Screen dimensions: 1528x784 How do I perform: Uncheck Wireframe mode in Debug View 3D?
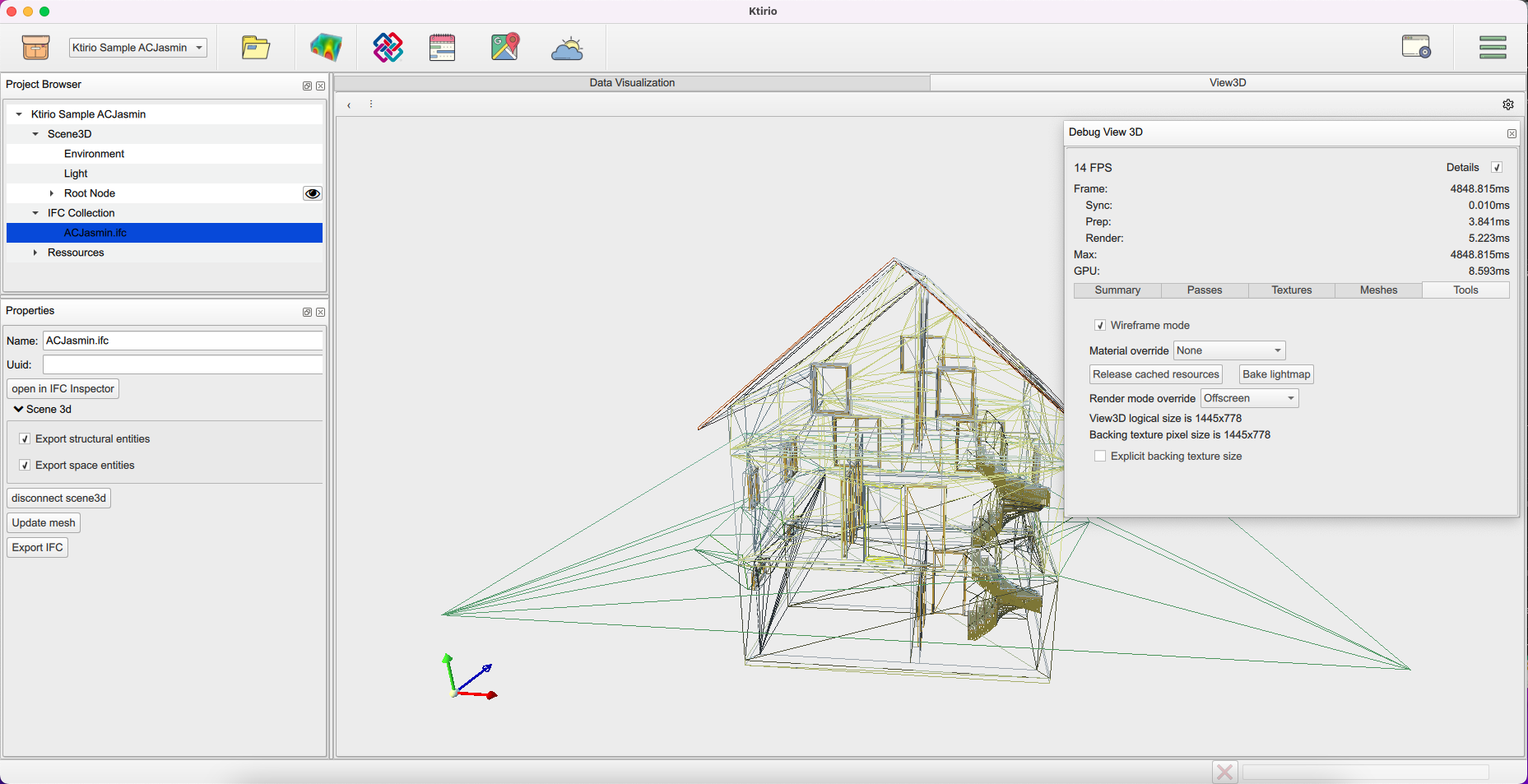coord(1100,325)
